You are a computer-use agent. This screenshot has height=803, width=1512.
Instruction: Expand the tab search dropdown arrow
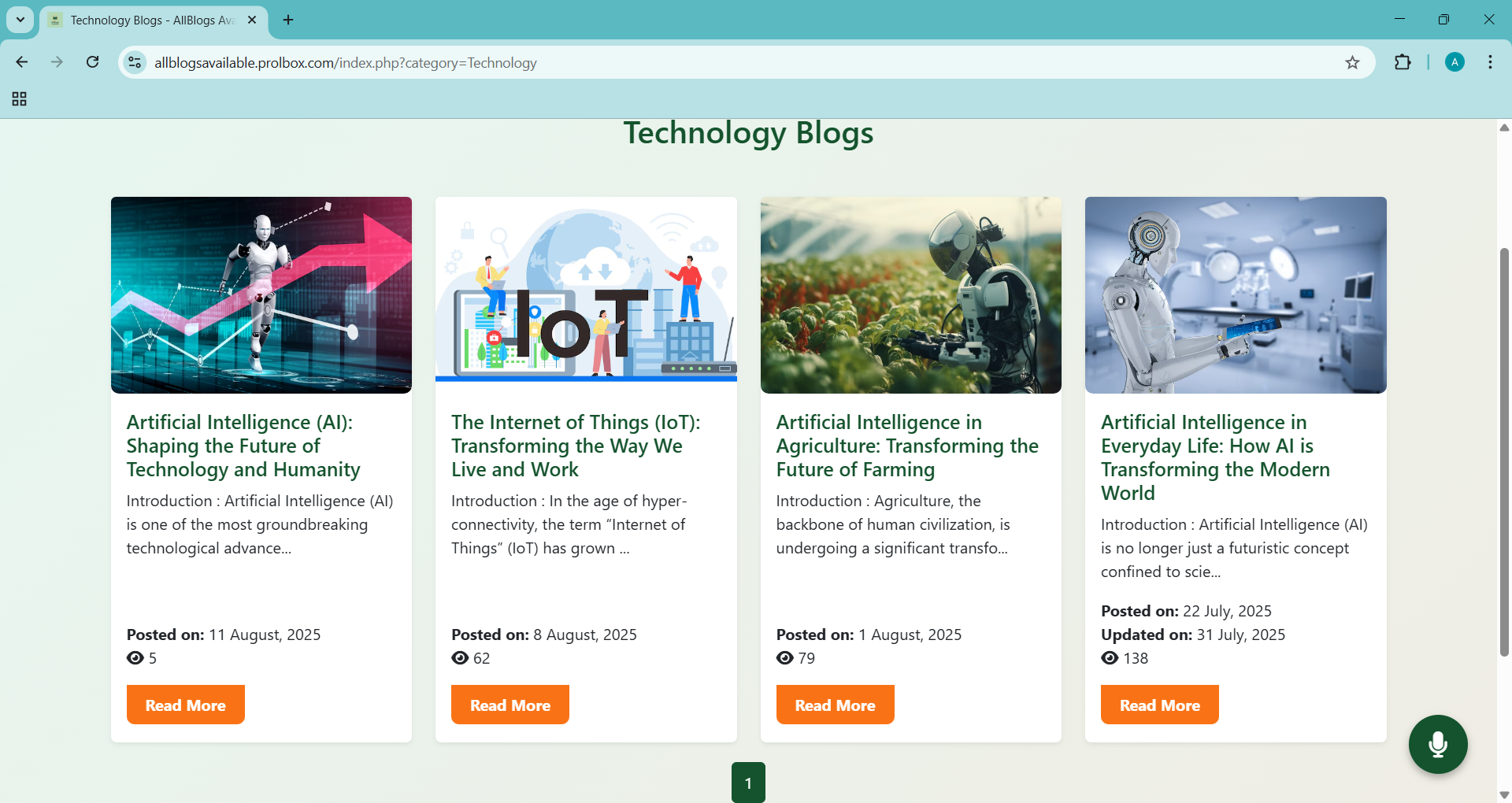click(20, 20)
